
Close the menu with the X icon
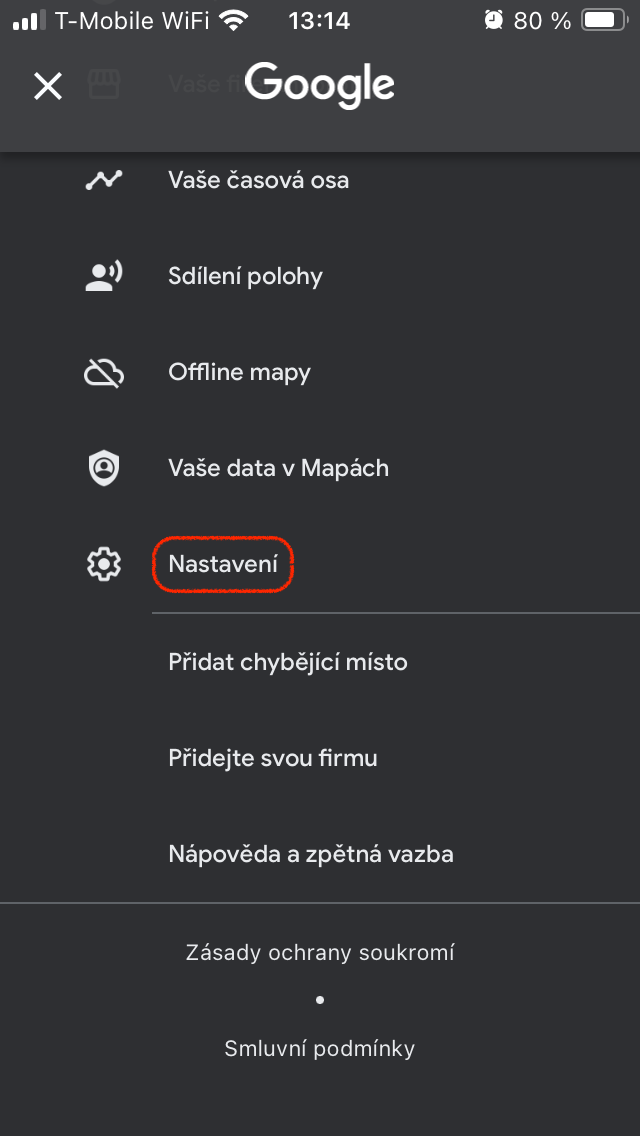48,86
